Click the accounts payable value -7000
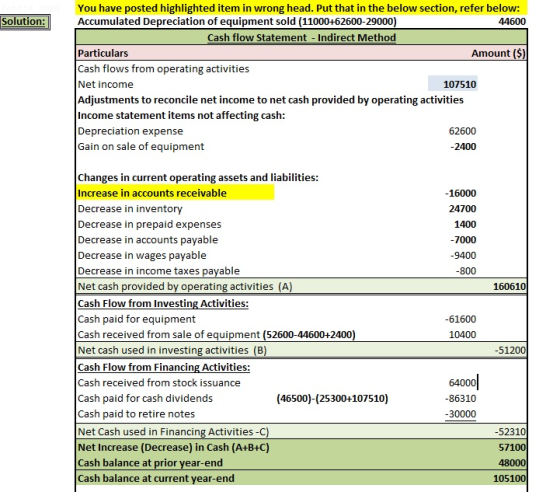The height and width of the screenshot is (492, 560). click(463, 240)
